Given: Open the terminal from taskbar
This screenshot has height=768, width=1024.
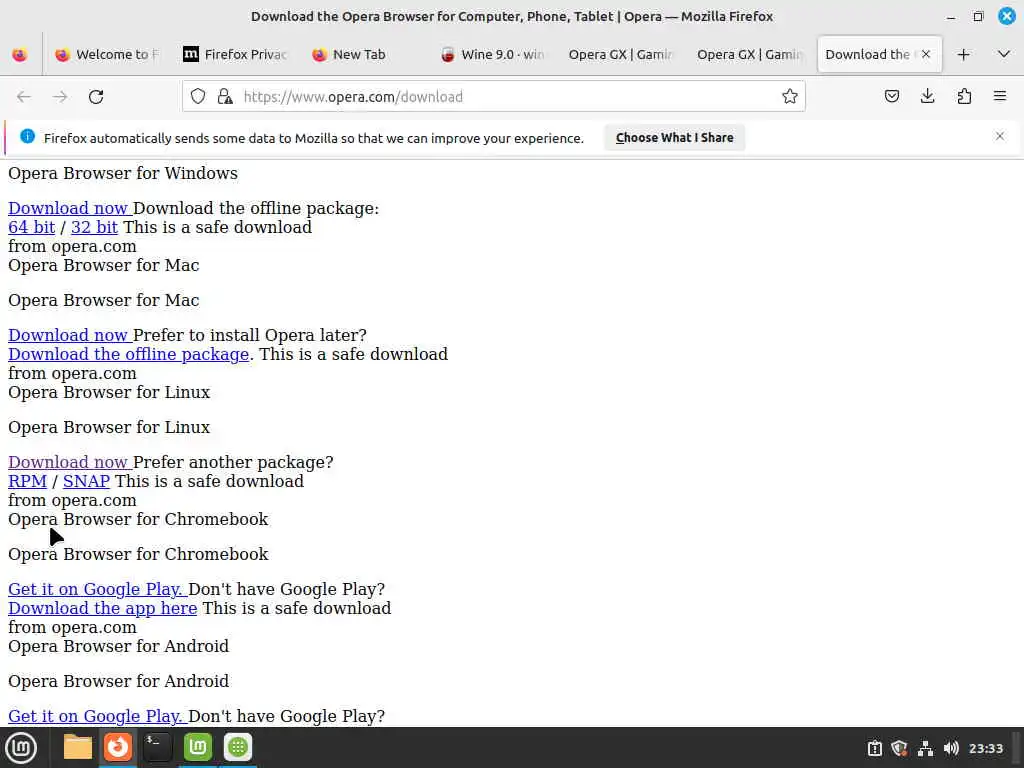Looking at the screenshot, I should tap(157, 747).
